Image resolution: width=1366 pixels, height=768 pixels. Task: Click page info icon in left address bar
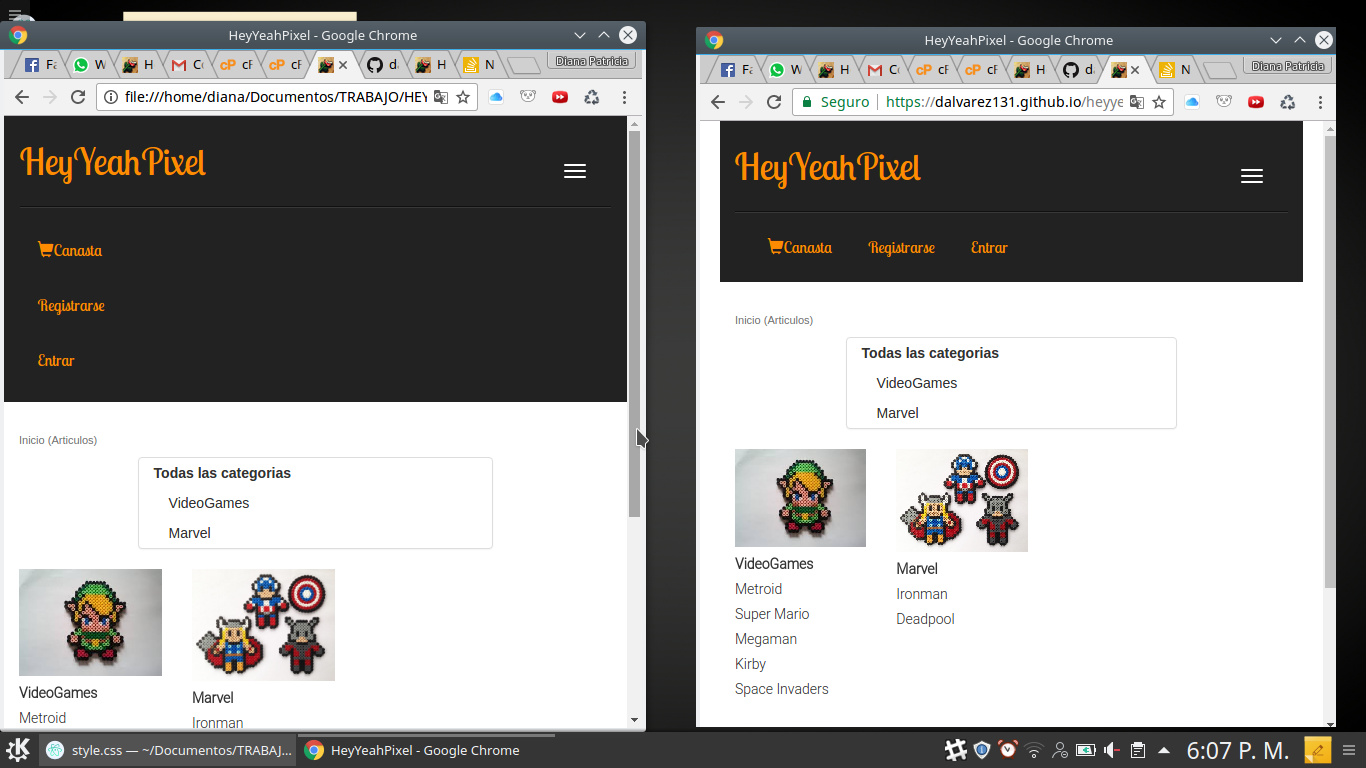pos(110,97)
